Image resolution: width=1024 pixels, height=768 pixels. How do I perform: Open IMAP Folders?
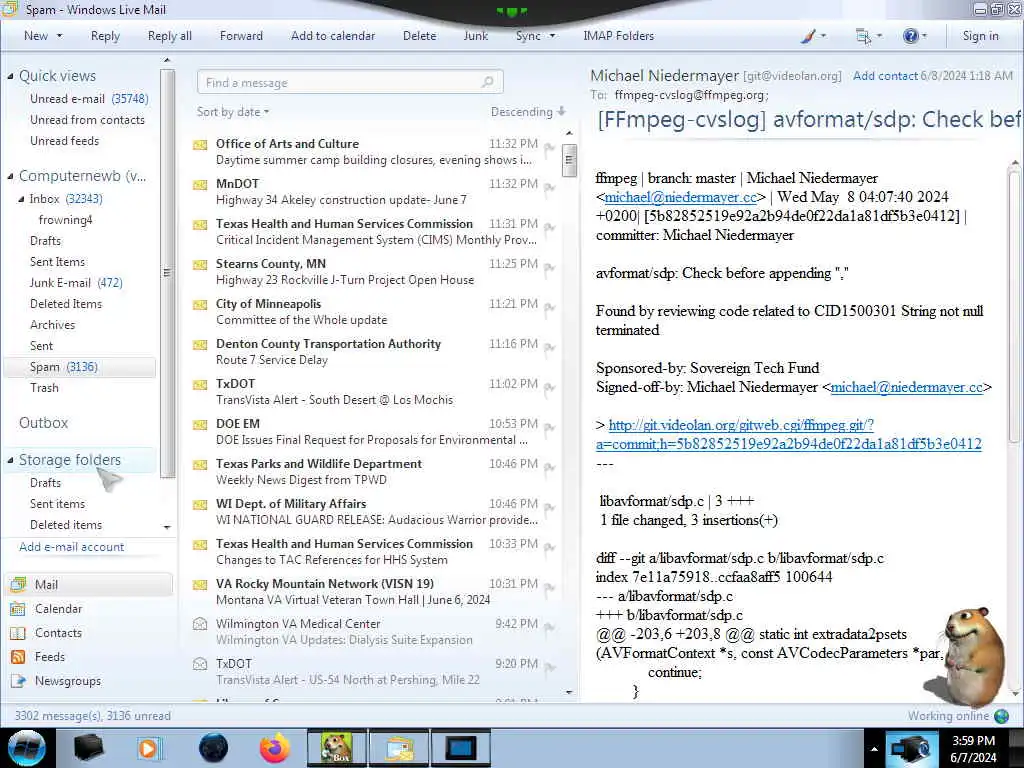[x=618, y=36]
